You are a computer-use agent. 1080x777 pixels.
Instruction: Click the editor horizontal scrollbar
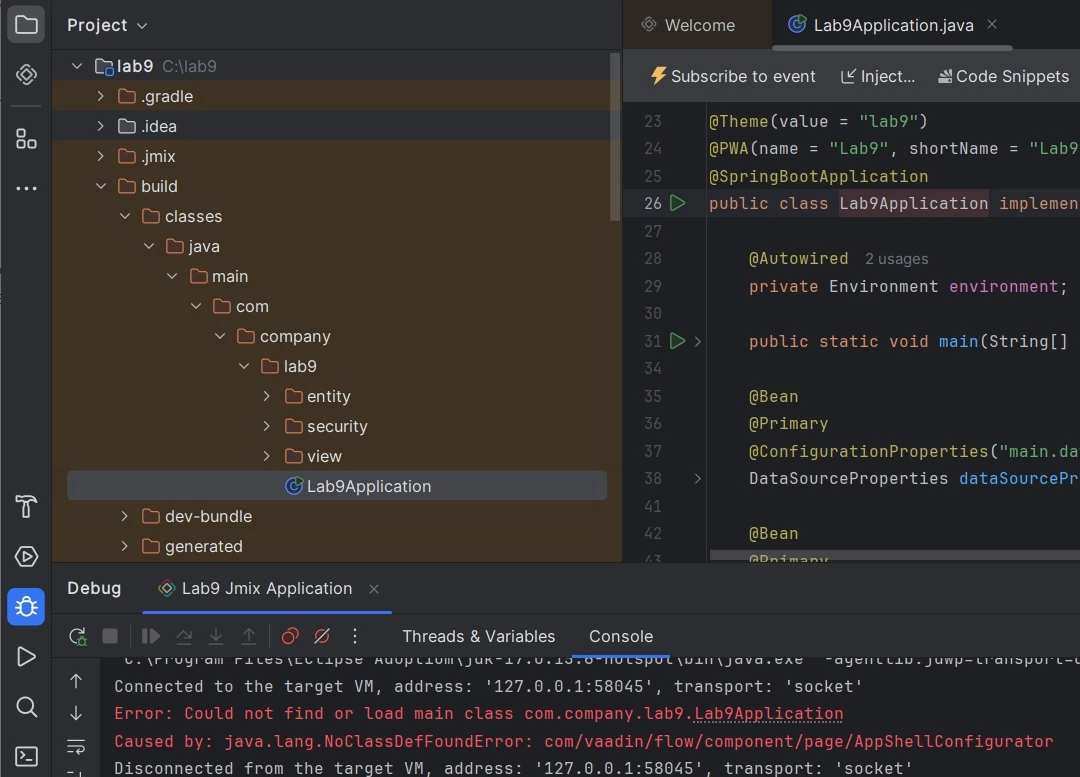tap(894, 555)
